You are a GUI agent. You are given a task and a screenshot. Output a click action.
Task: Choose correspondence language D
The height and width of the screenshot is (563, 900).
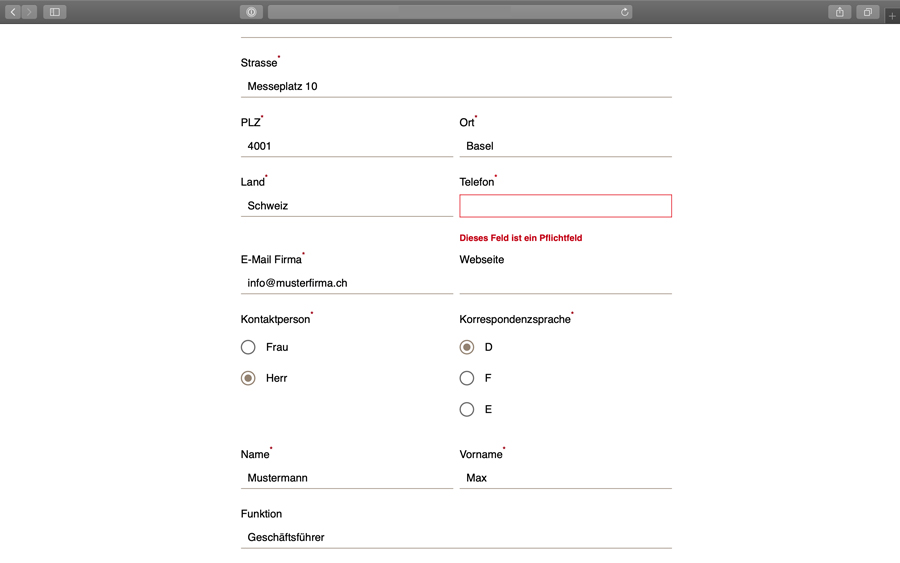[467, 347]
